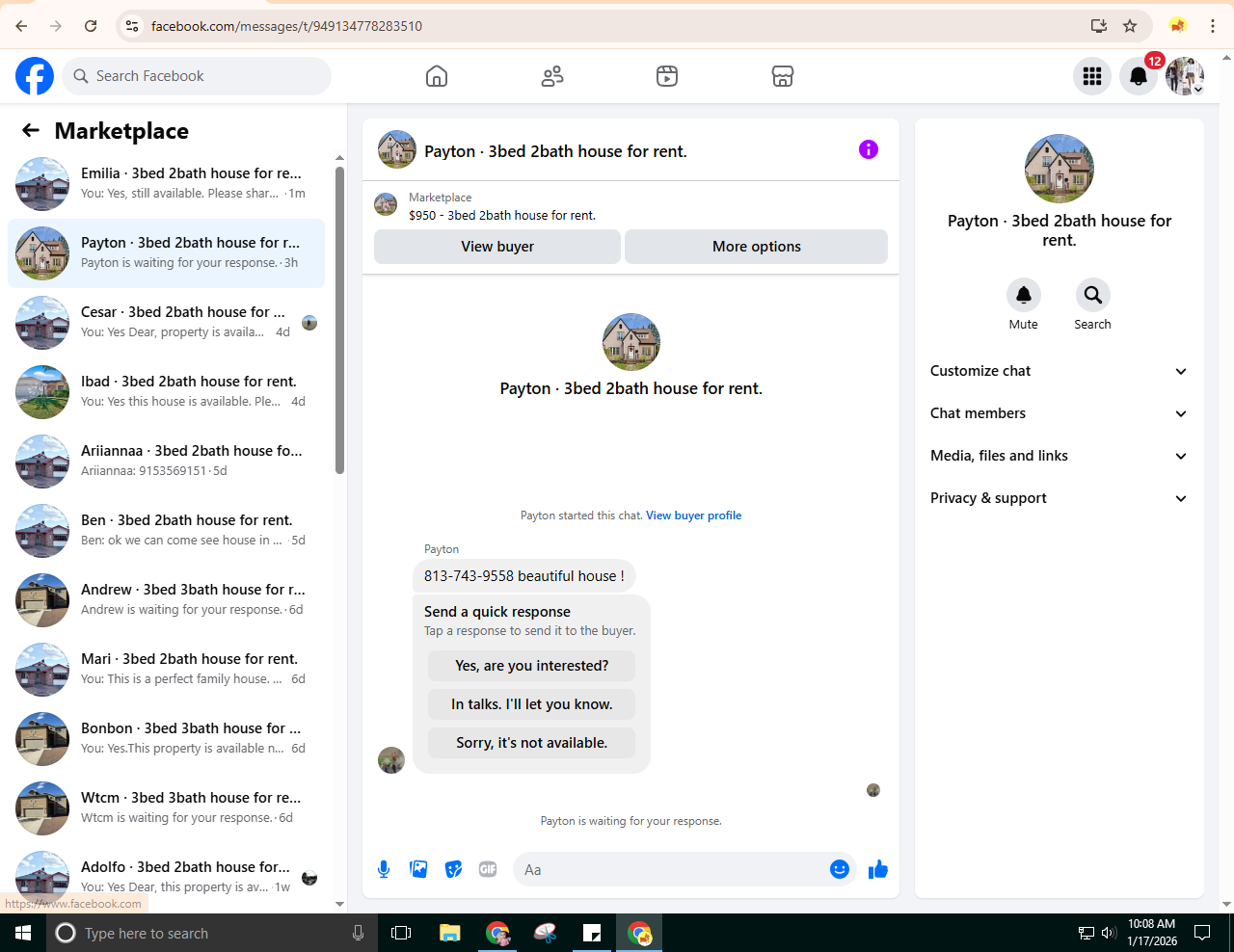The height and width of the screenshot is (952, 1234).
Task: Click taskbar clock showing 10:08 AM
Action: click(1152, 933)
